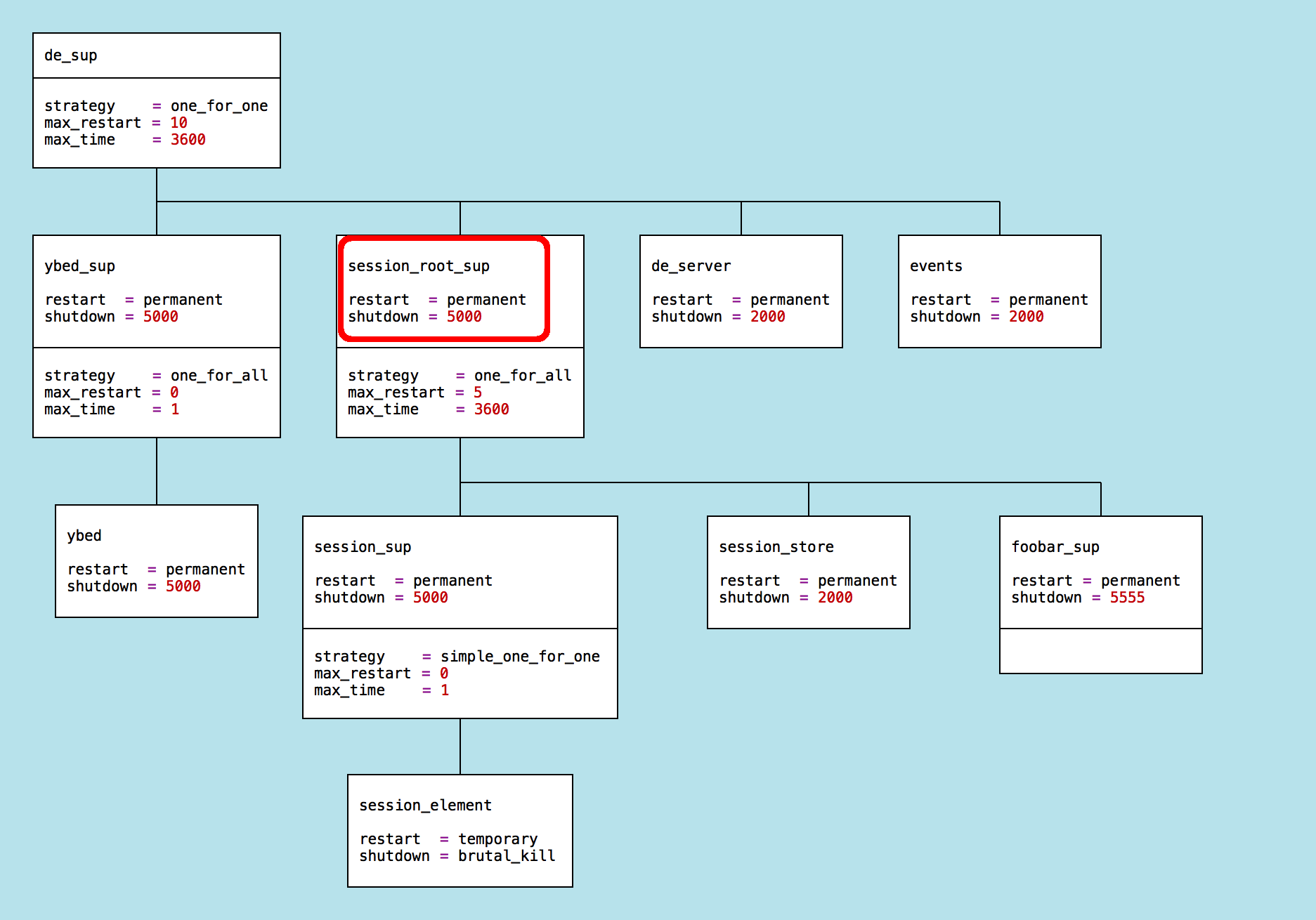Select the ybed_sup node title
Viewport: 1316px width, 920px height.
click(x=80, y=266)
